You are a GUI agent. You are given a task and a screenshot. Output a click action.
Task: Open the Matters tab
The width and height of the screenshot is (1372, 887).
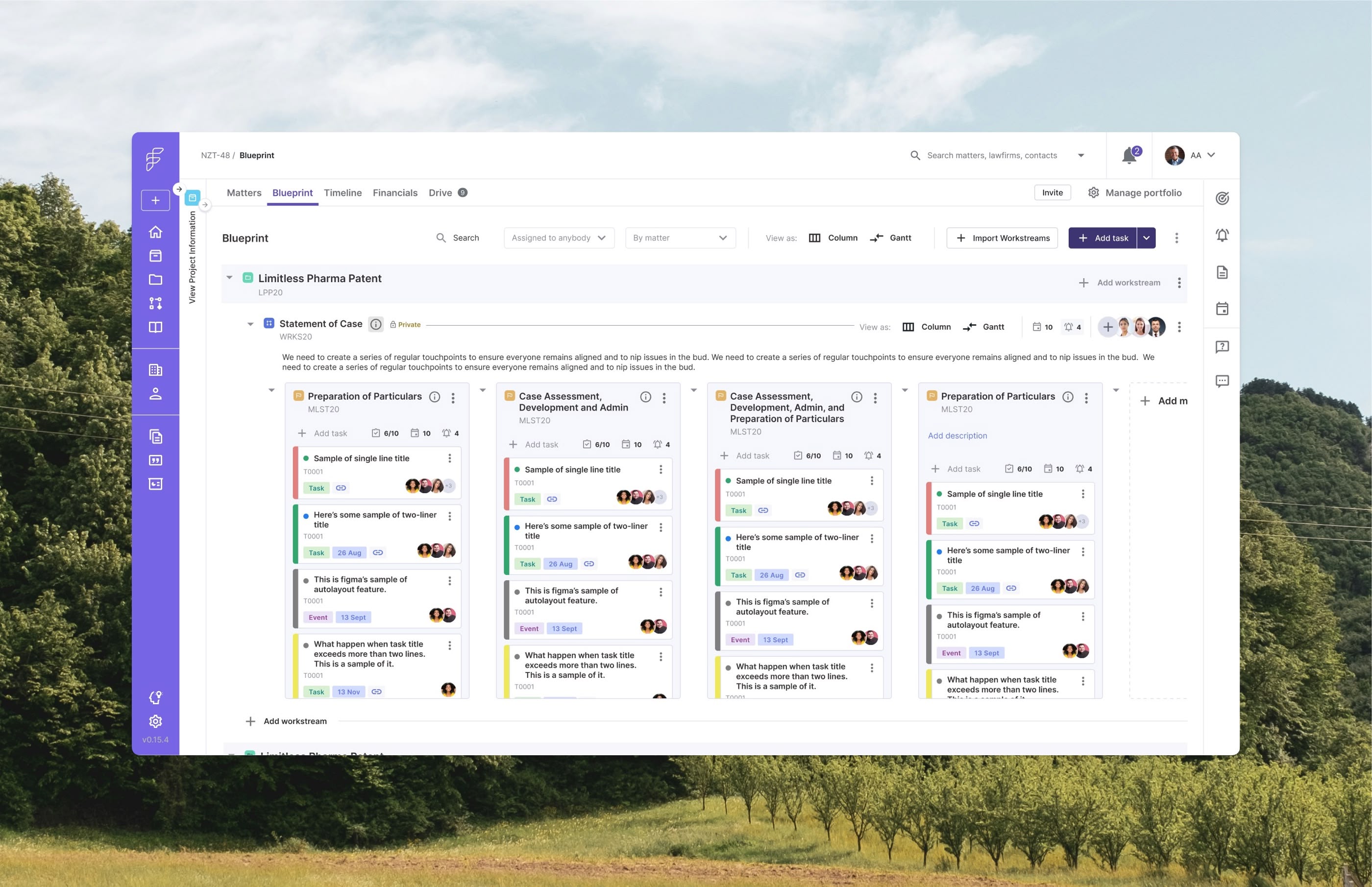pyautogui.click(x=244, y=193)
